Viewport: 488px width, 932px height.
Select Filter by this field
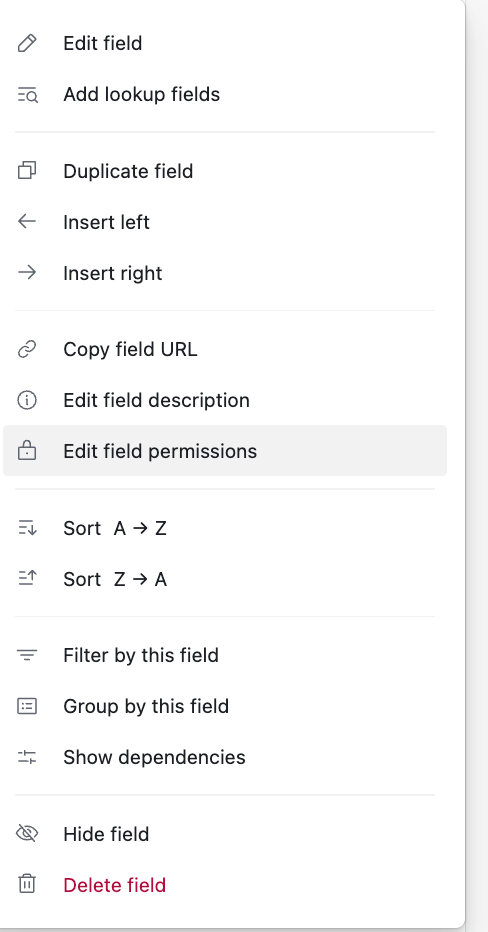click(x=225, y=655)
